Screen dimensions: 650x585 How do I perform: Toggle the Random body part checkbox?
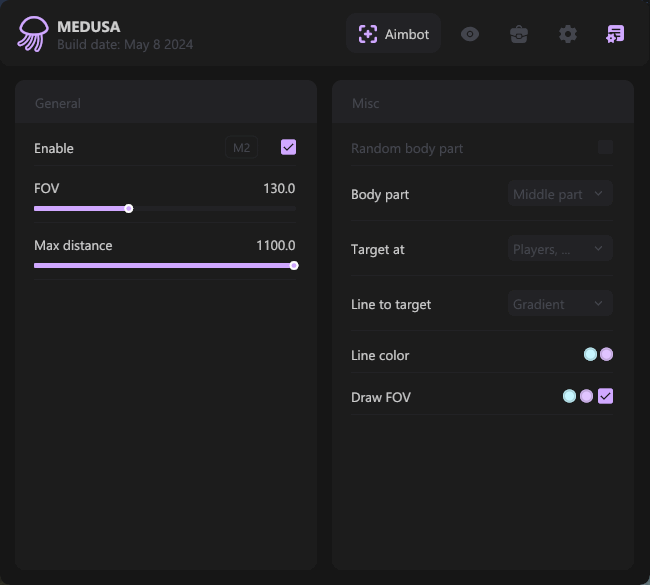605,148
